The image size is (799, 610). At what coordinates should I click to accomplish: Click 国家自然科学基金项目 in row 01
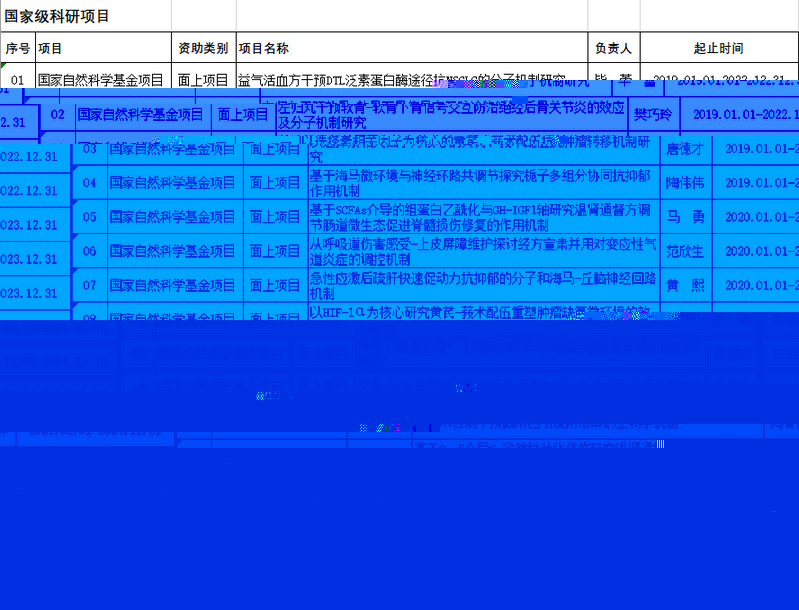pyautogui.click(x=100, y=78)
